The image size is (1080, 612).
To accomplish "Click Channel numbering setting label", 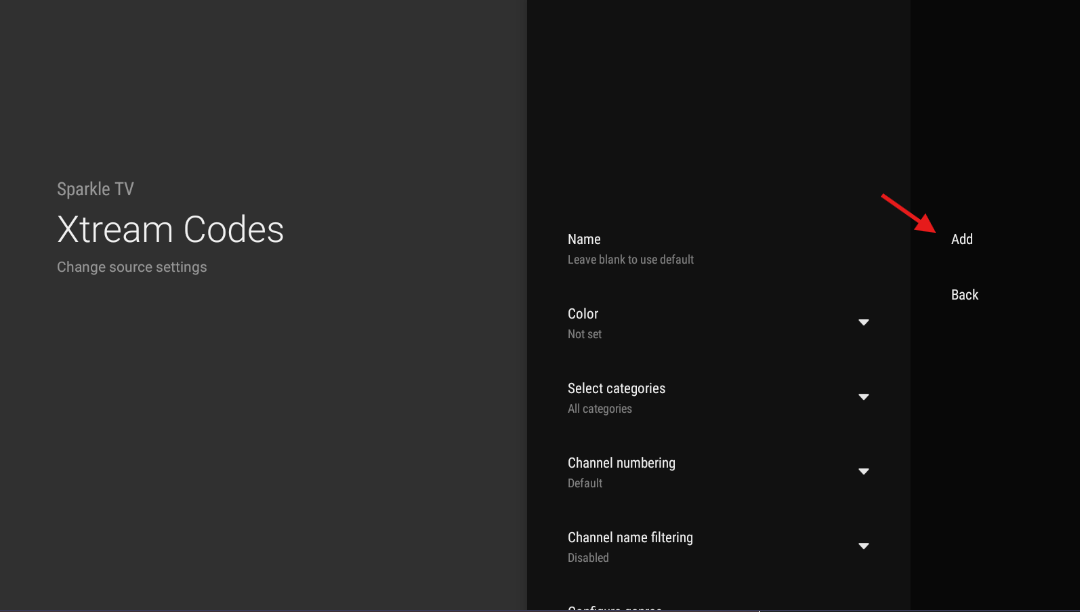I will click(621, 463).
